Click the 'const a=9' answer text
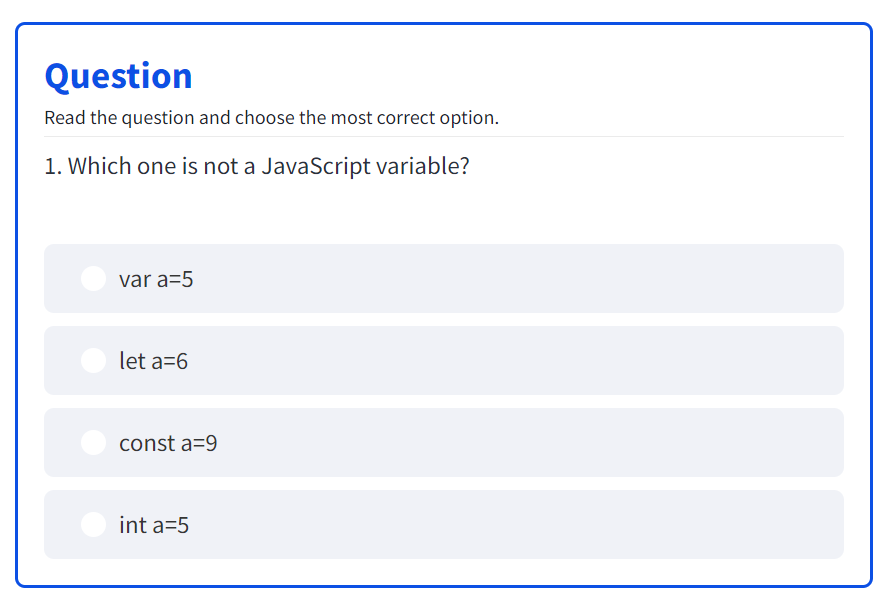Screen dimensions: 893x604 [x=168, y=444]
